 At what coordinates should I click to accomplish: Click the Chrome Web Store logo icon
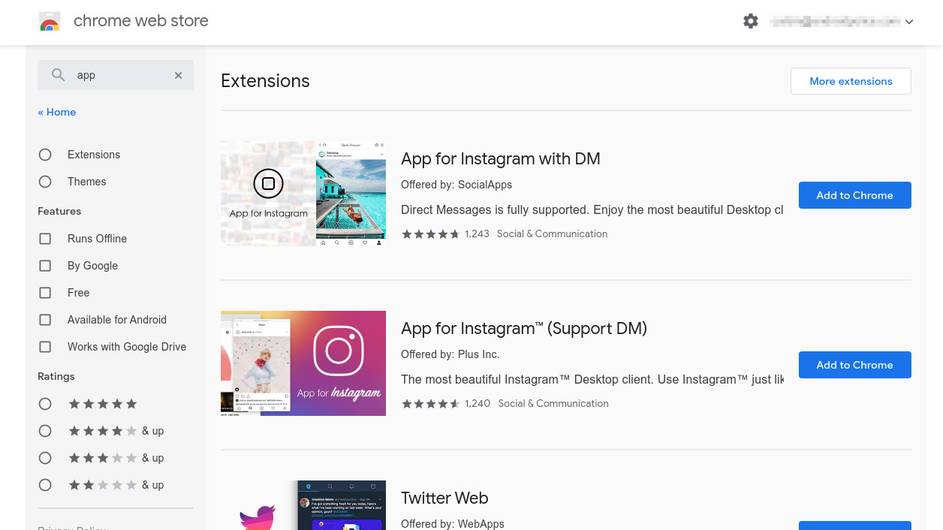[x=49, y=22]
